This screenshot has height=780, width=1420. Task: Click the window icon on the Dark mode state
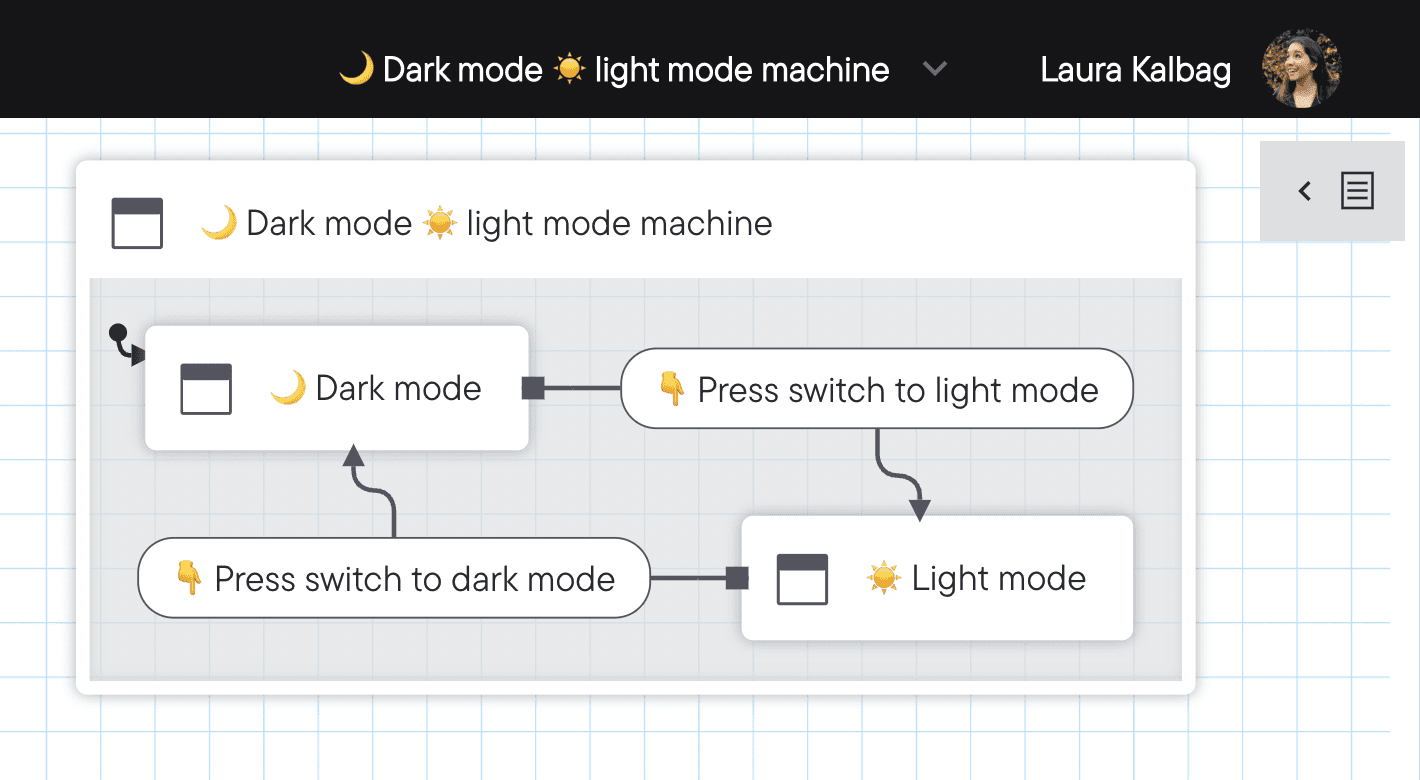pyautogui.click(x=206, y=388)
